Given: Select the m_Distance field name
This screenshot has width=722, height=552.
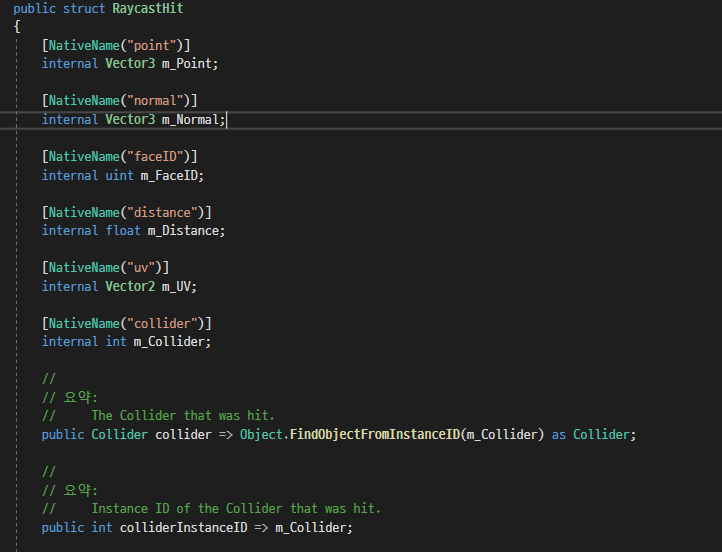Looking at the screenshot, I should coord(183,231).
